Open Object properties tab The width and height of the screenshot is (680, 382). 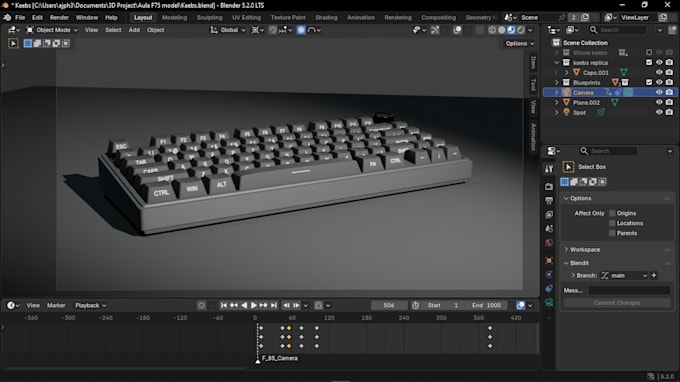pyautogui.click(x=549, y=261)
